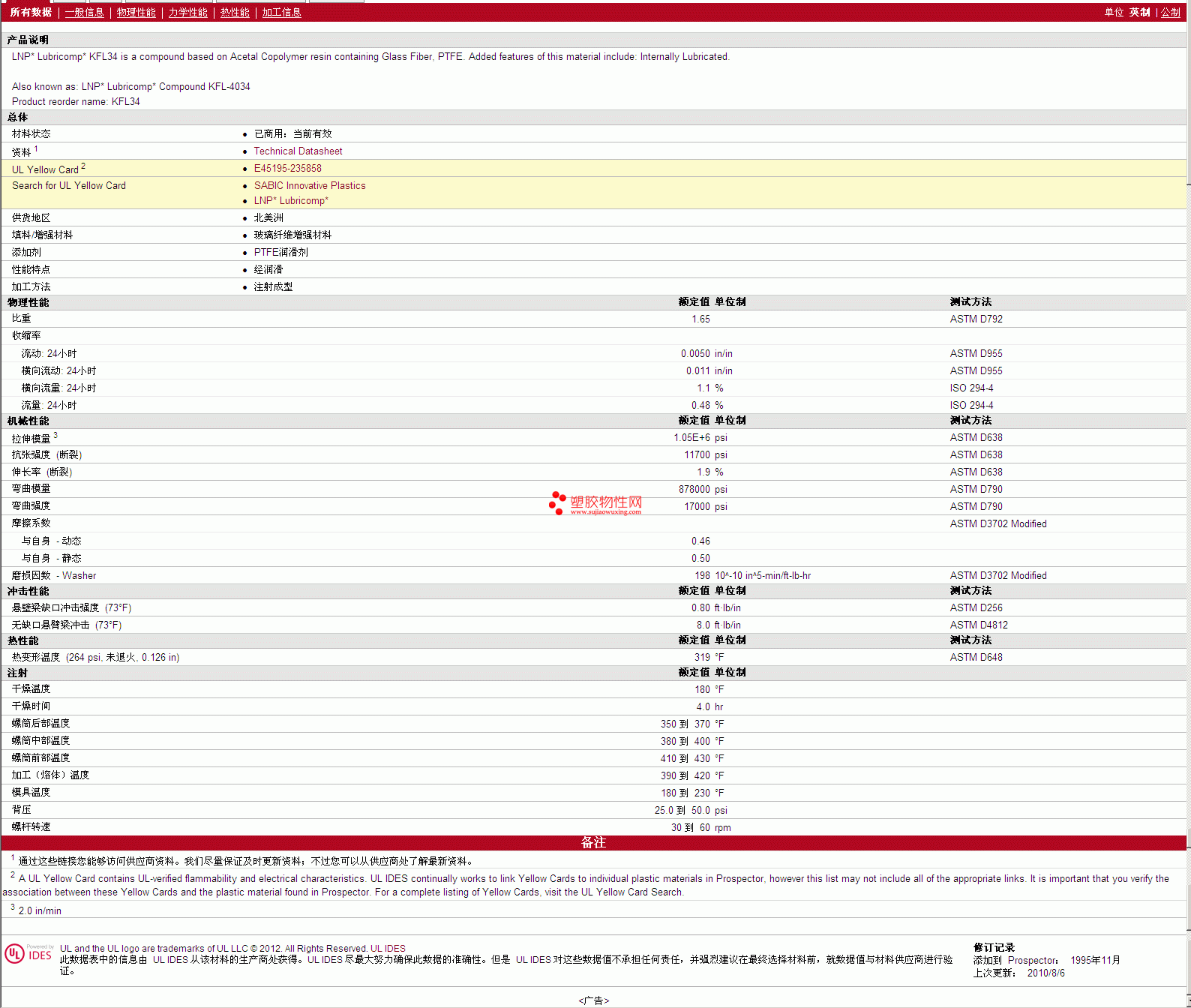Screen dimensions: 1191x1008
Task: Open the 一般信息 tab
Action: coord(84,12)
